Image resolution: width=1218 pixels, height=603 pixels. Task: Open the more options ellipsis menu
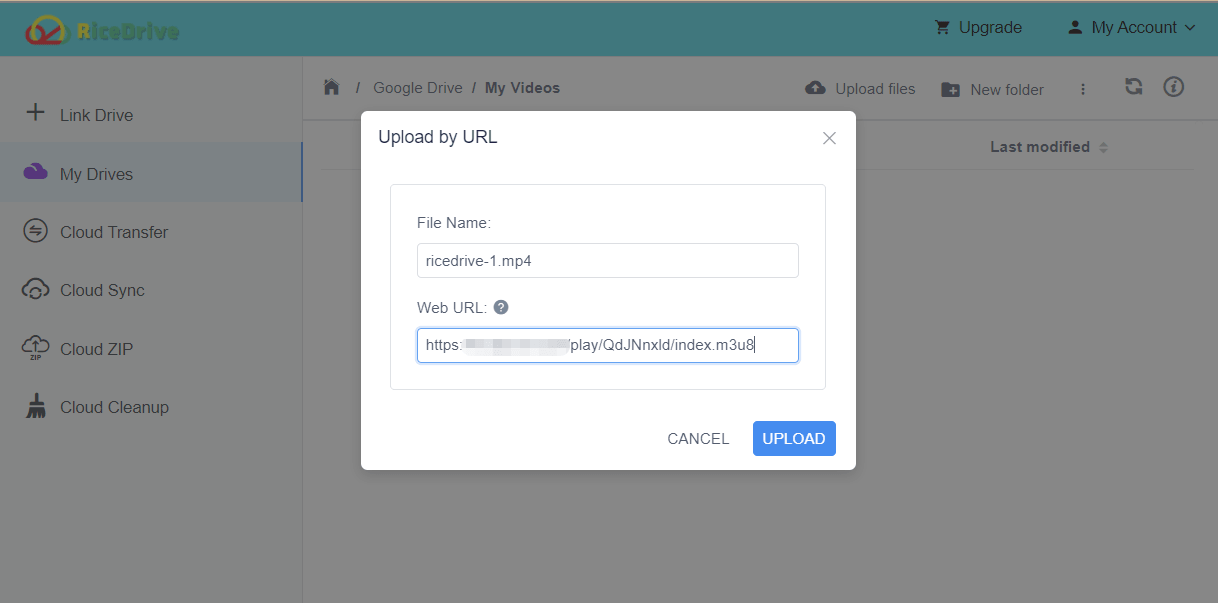[x=1083, y=89]
